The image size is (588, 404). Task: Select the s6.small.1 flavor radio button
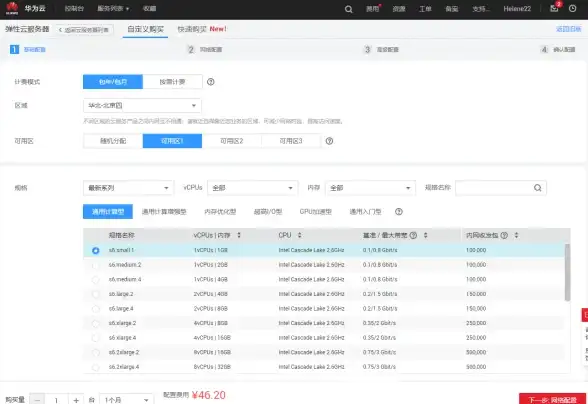[96, 251]
